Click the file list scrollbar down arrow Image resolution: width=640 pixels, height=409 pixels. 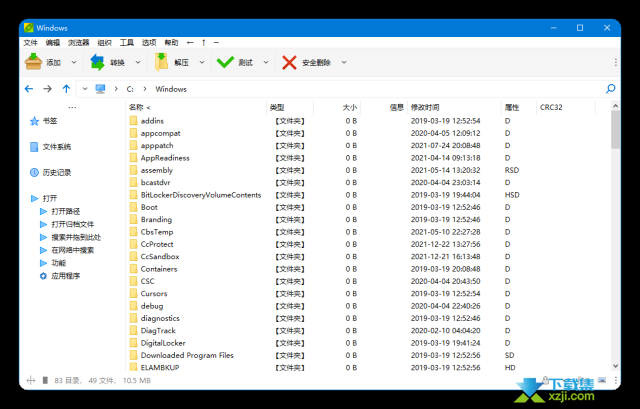tap(616, 366)
